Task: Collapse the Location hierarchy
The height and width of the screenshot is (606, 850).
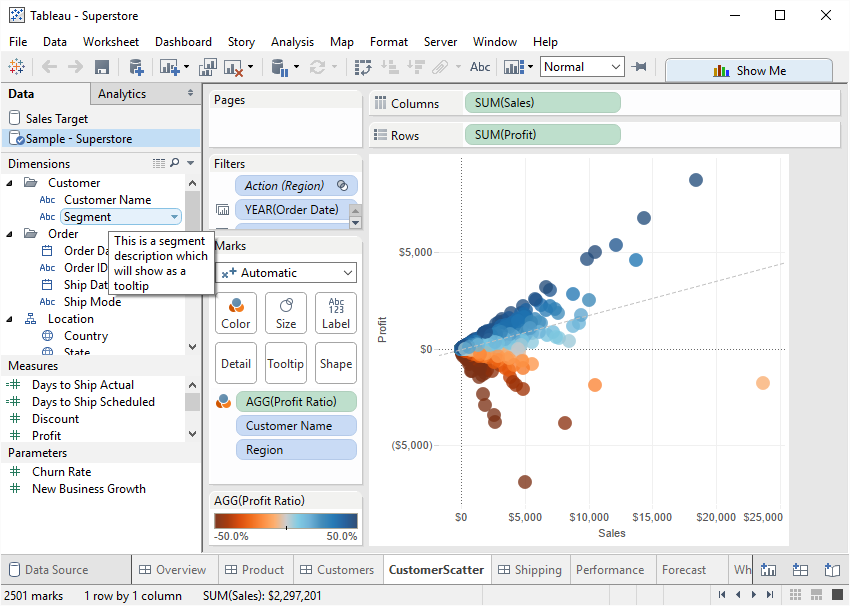Action: point(9,319)
